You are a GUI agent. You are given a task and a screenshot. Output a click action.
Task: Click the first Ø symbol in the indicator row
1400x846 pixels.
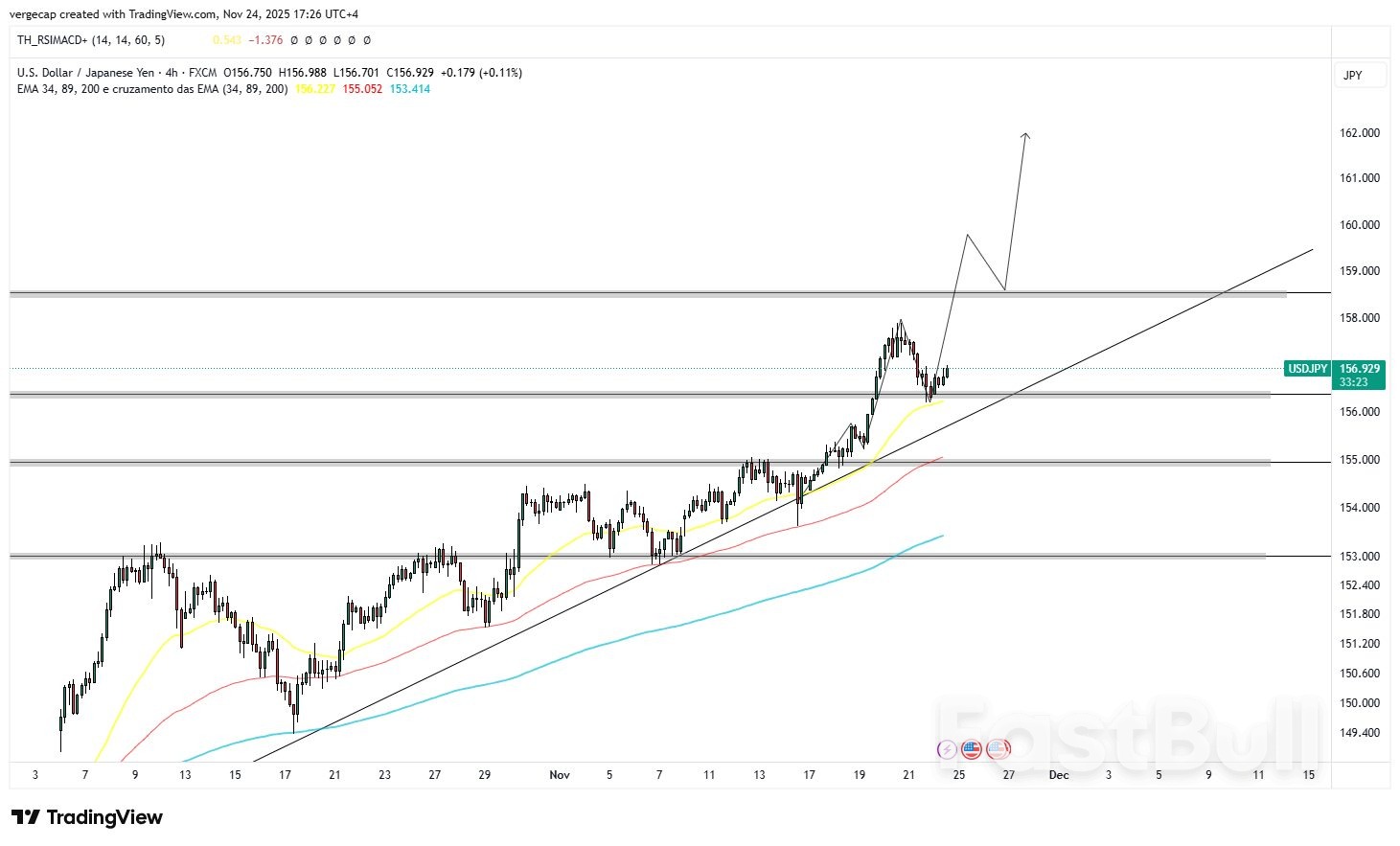click(292, 40)
